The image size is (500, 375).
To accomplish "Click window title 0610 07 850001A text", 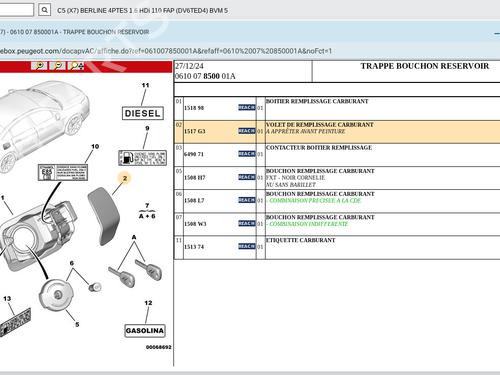I will (74, 32).
